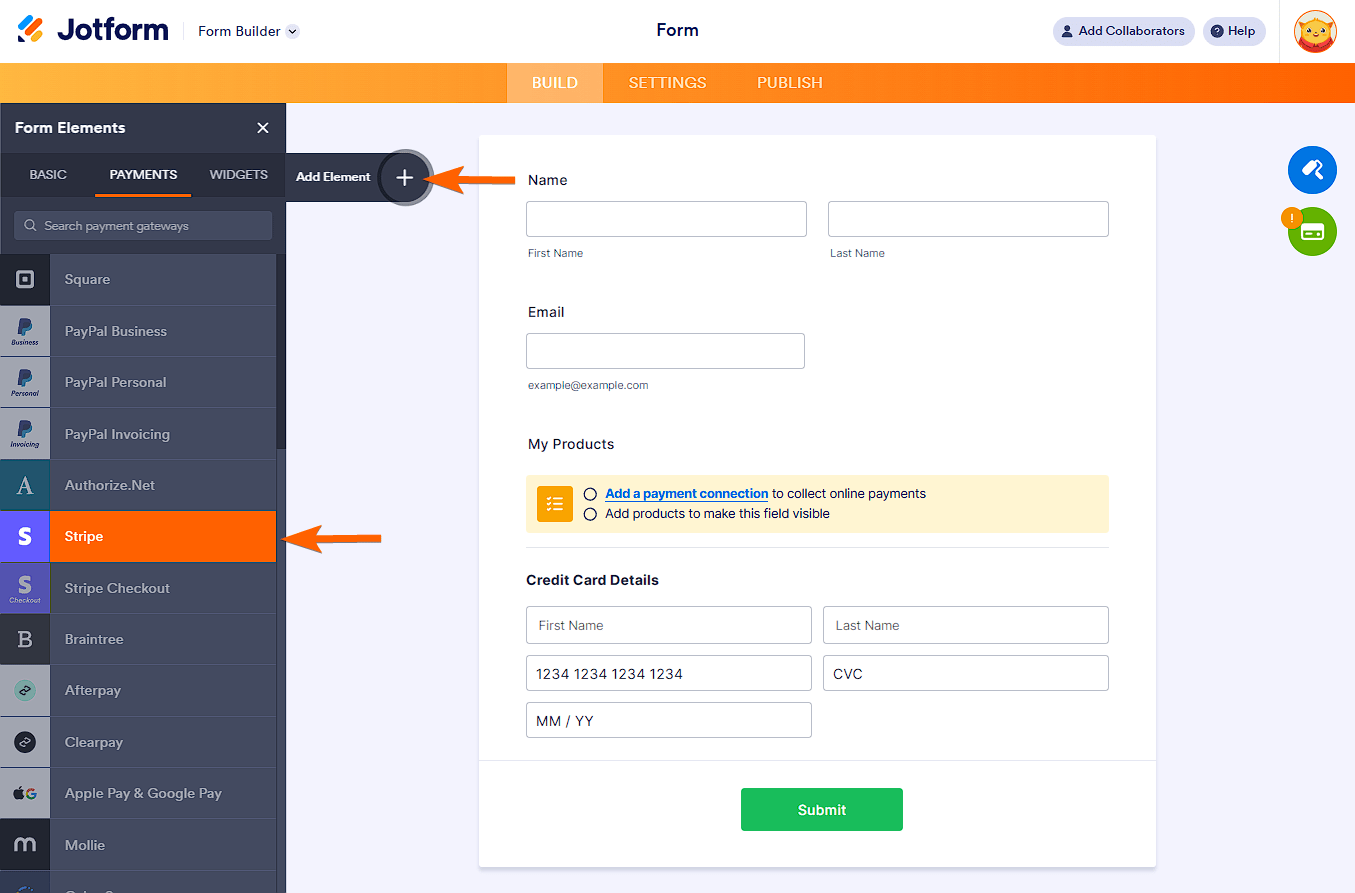Click the Stripe Checkout icon

25,588
